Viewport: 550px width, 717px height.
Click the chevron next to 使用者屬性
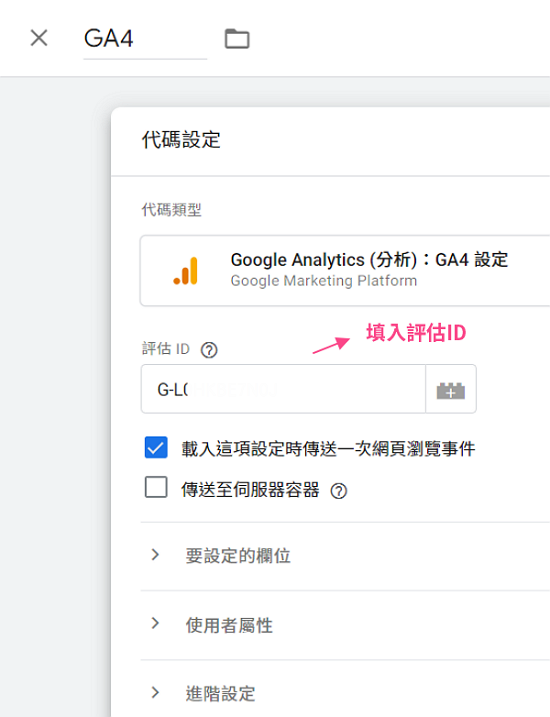[155, 623]
